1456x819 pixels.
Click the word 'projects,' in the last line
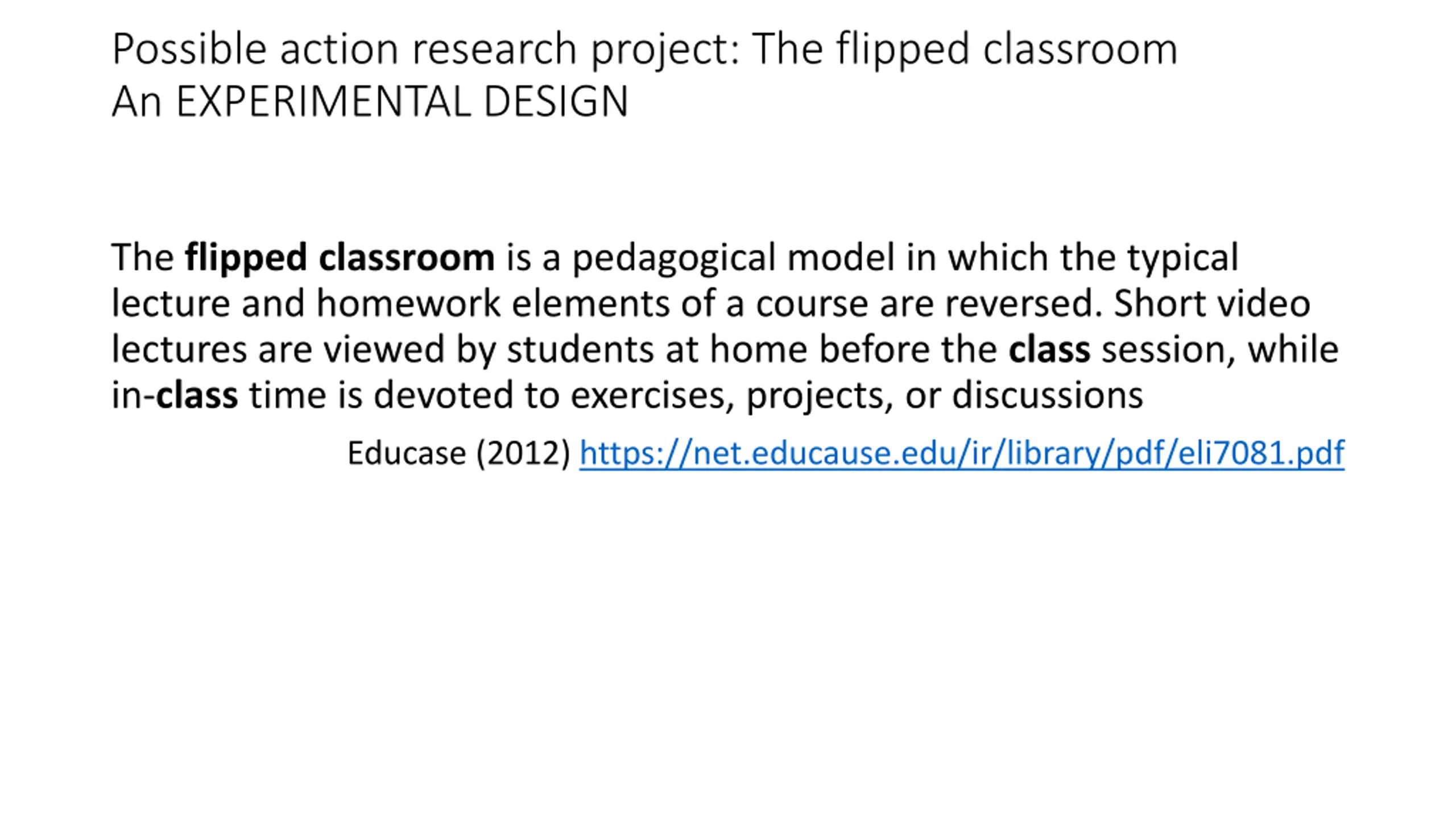(820, 395)
